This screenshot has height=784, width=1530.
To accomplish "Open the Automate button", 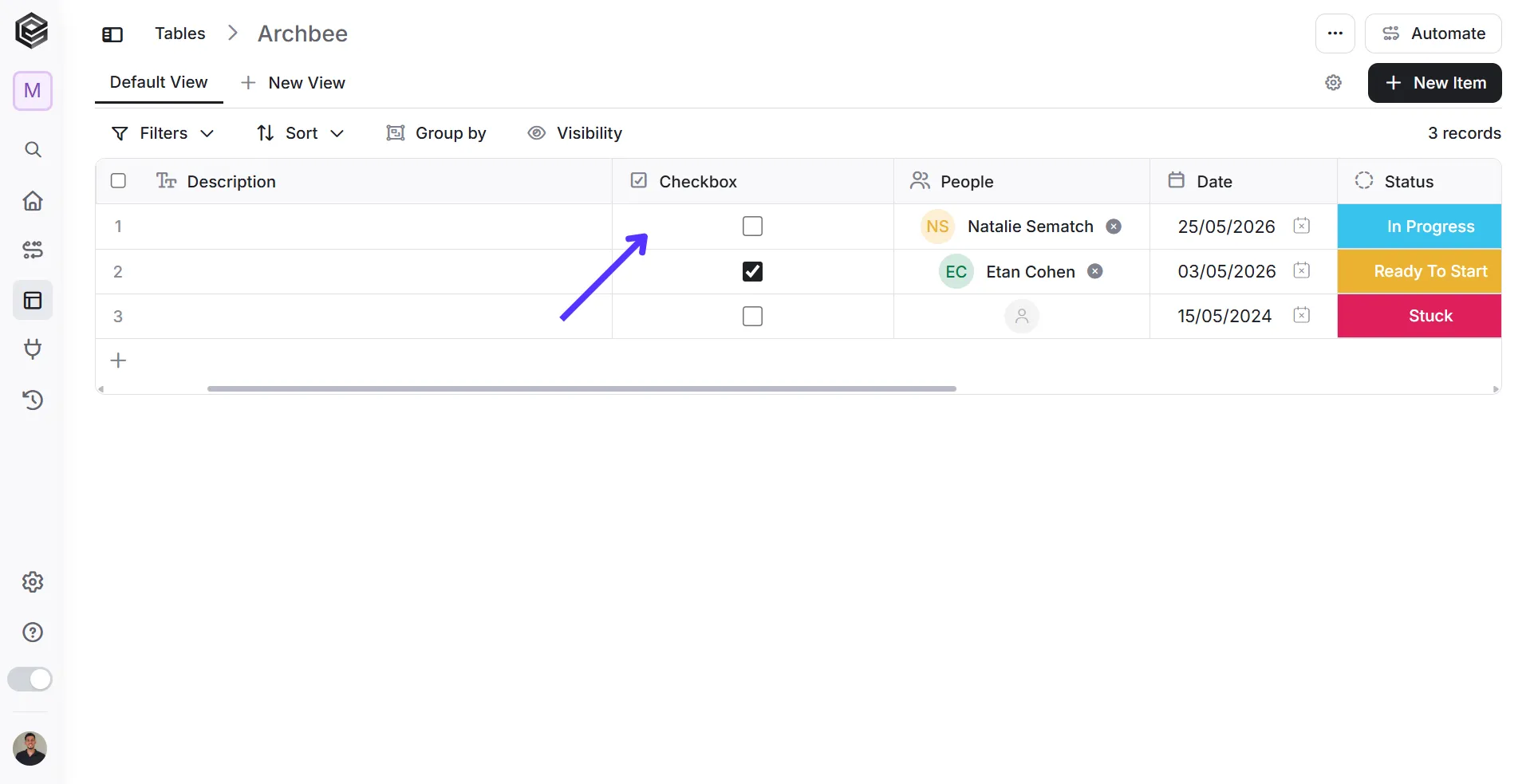I will pos(1433,33).
